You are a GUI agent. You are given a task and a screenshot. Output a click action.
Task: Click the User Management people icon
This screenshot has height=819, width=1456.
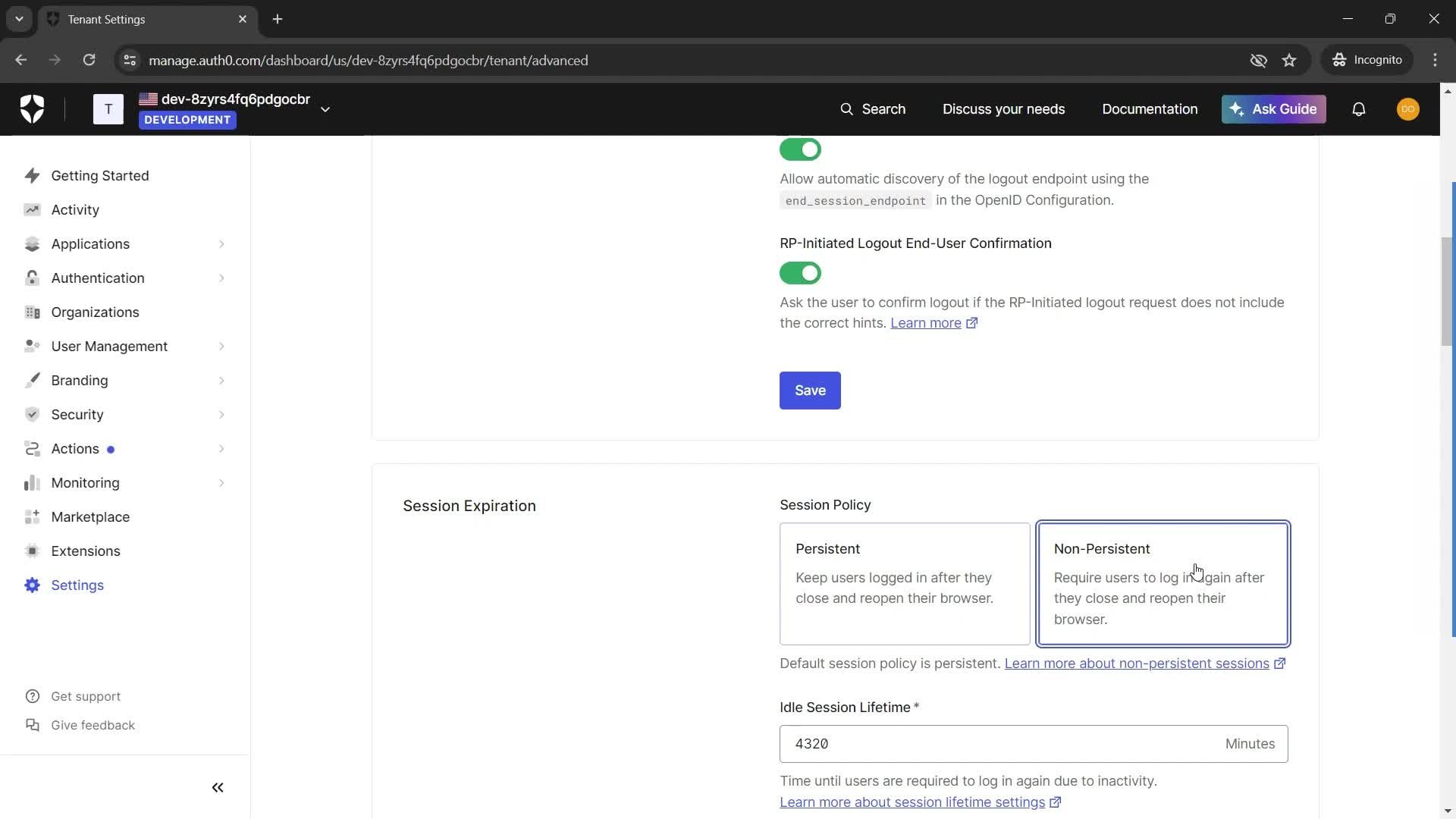click(32, 347)
